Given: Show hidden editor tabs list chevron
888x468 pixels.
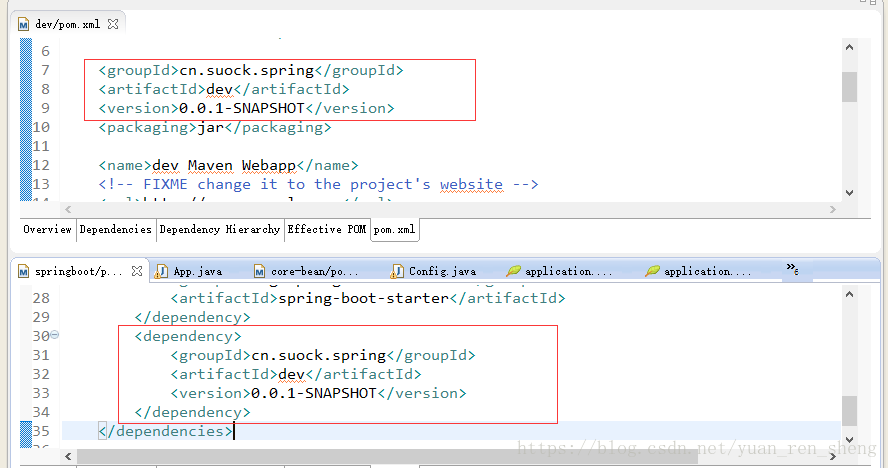Looking at the screenshot, I should (792, 269).
